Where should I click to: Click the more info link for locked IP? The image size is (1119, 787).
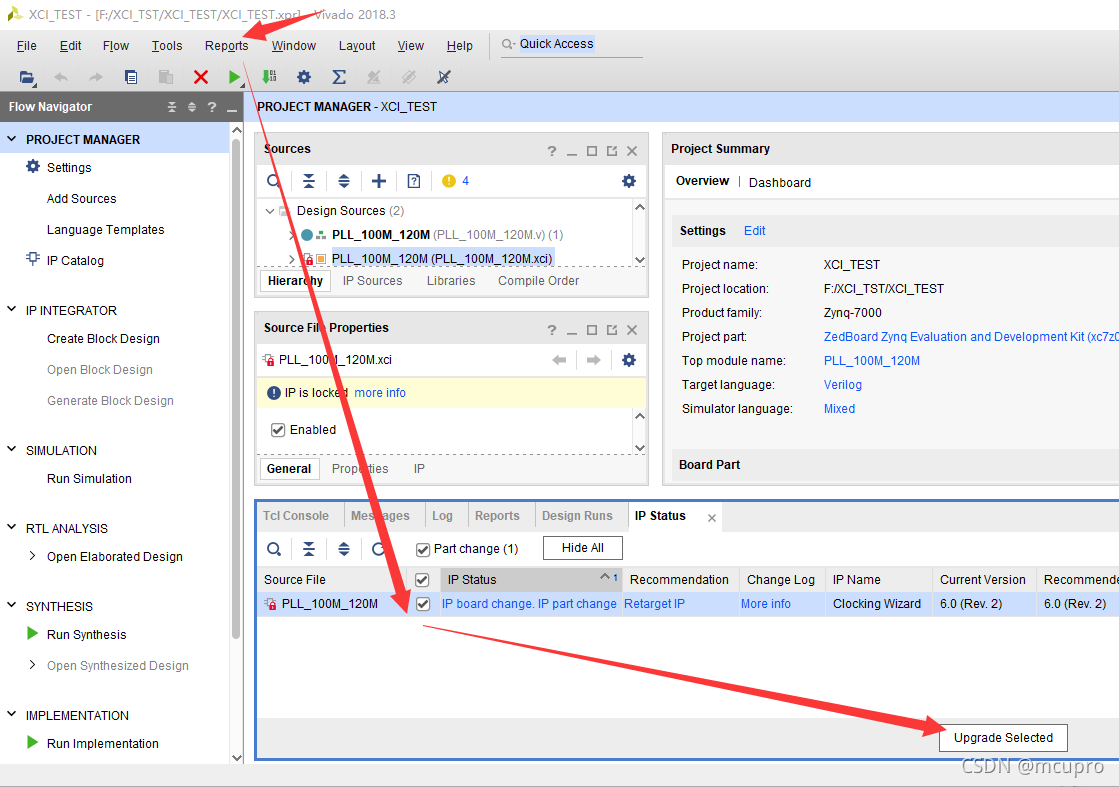380,392
